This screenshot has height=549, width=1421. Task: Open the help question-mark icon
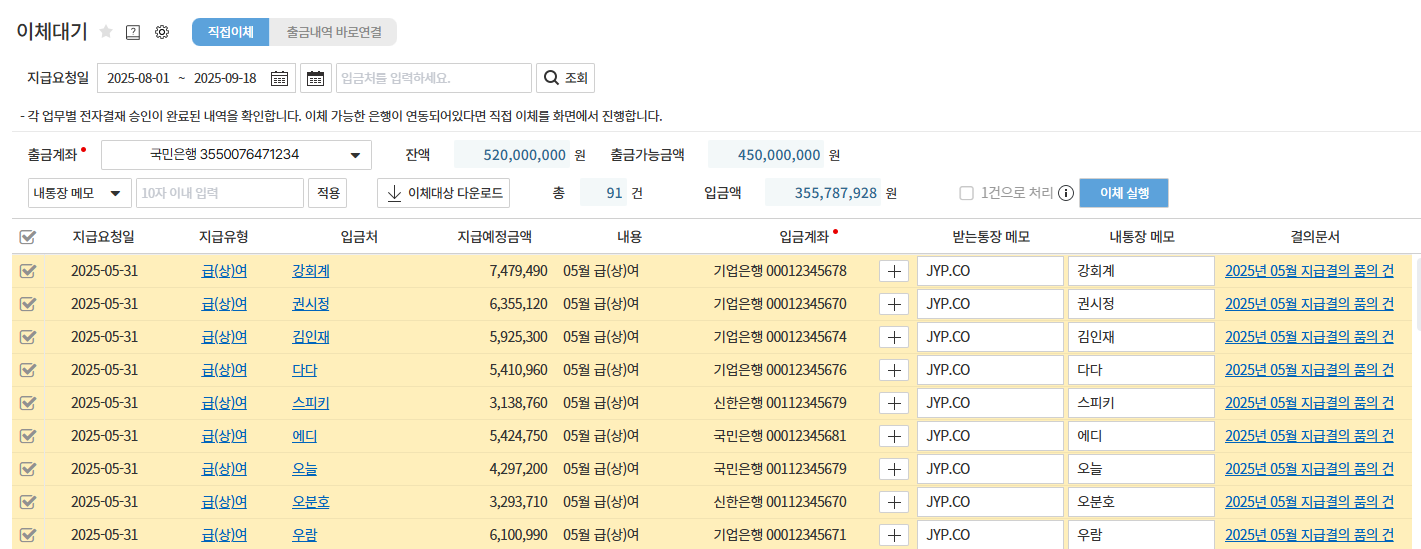pos(133,32)
